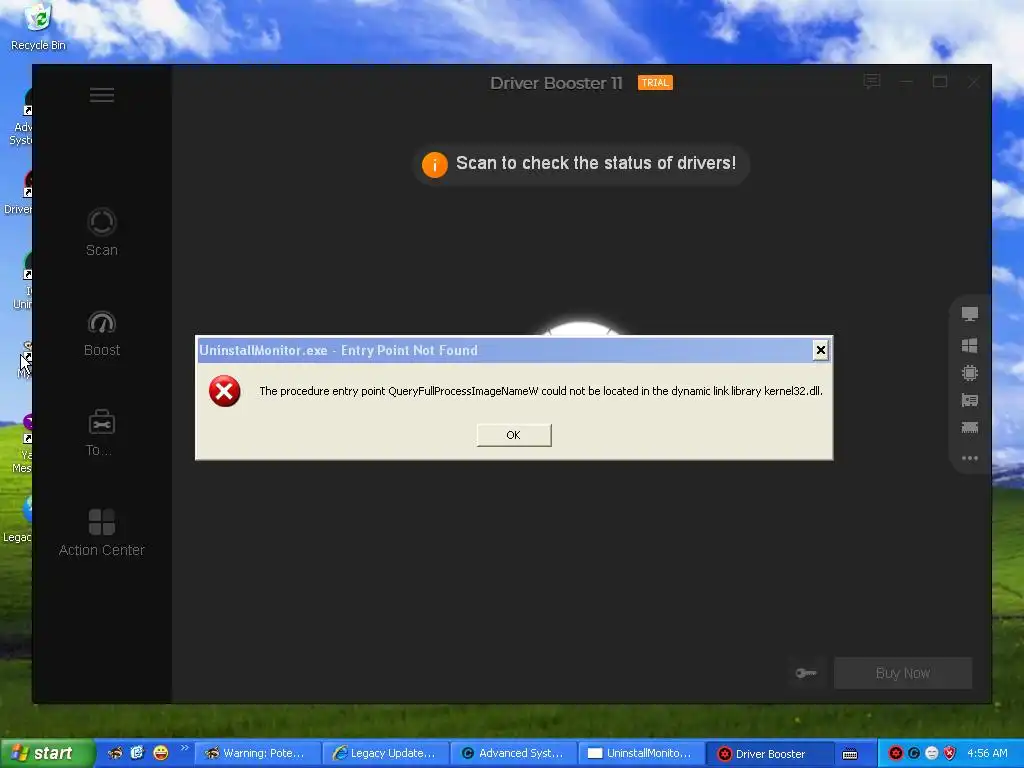Click the on-screen keyboard taskbar icon
The width and height of the screenshot is (1024, 768).
[x=850, y=754]
